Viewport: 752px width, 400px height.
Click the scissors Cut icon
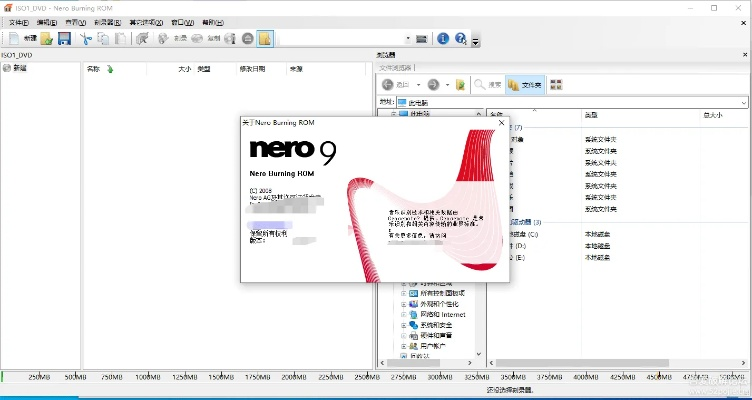pyautogui.click(x=86, y=38)
